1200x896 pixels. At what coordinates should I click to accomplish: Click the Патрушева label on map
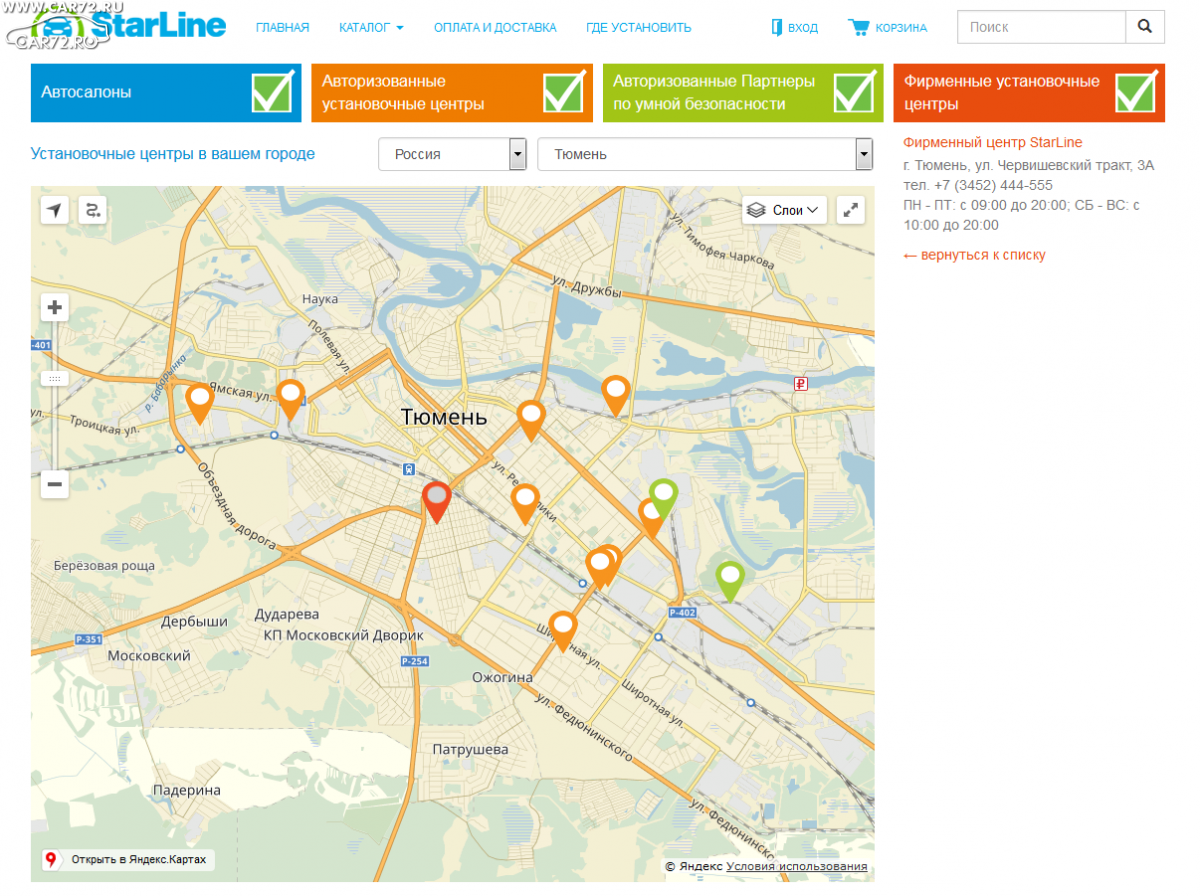[x=470, y=749]
